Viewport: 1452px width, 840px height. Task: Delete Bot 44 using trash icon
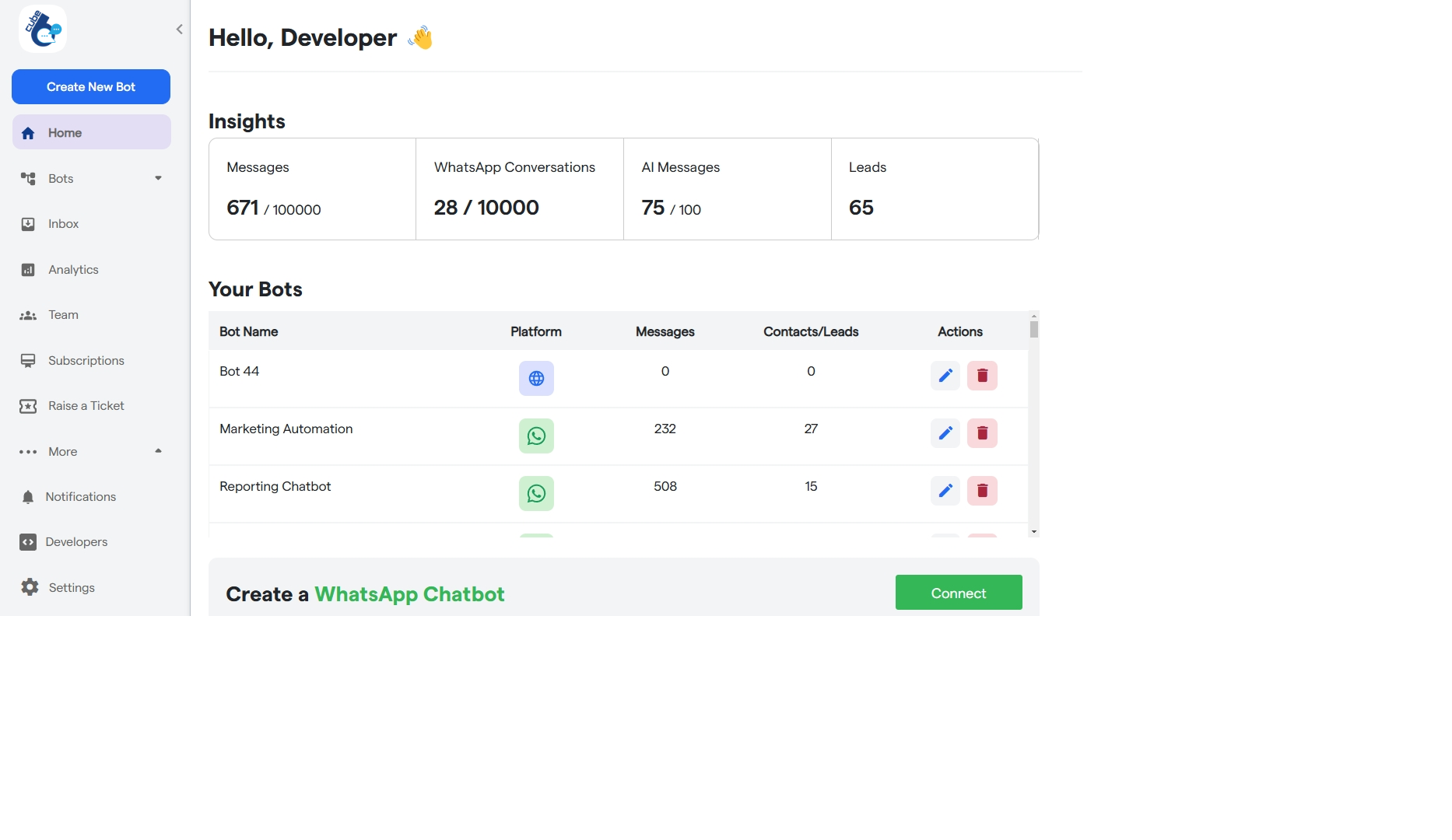click(x=982, y=376)
